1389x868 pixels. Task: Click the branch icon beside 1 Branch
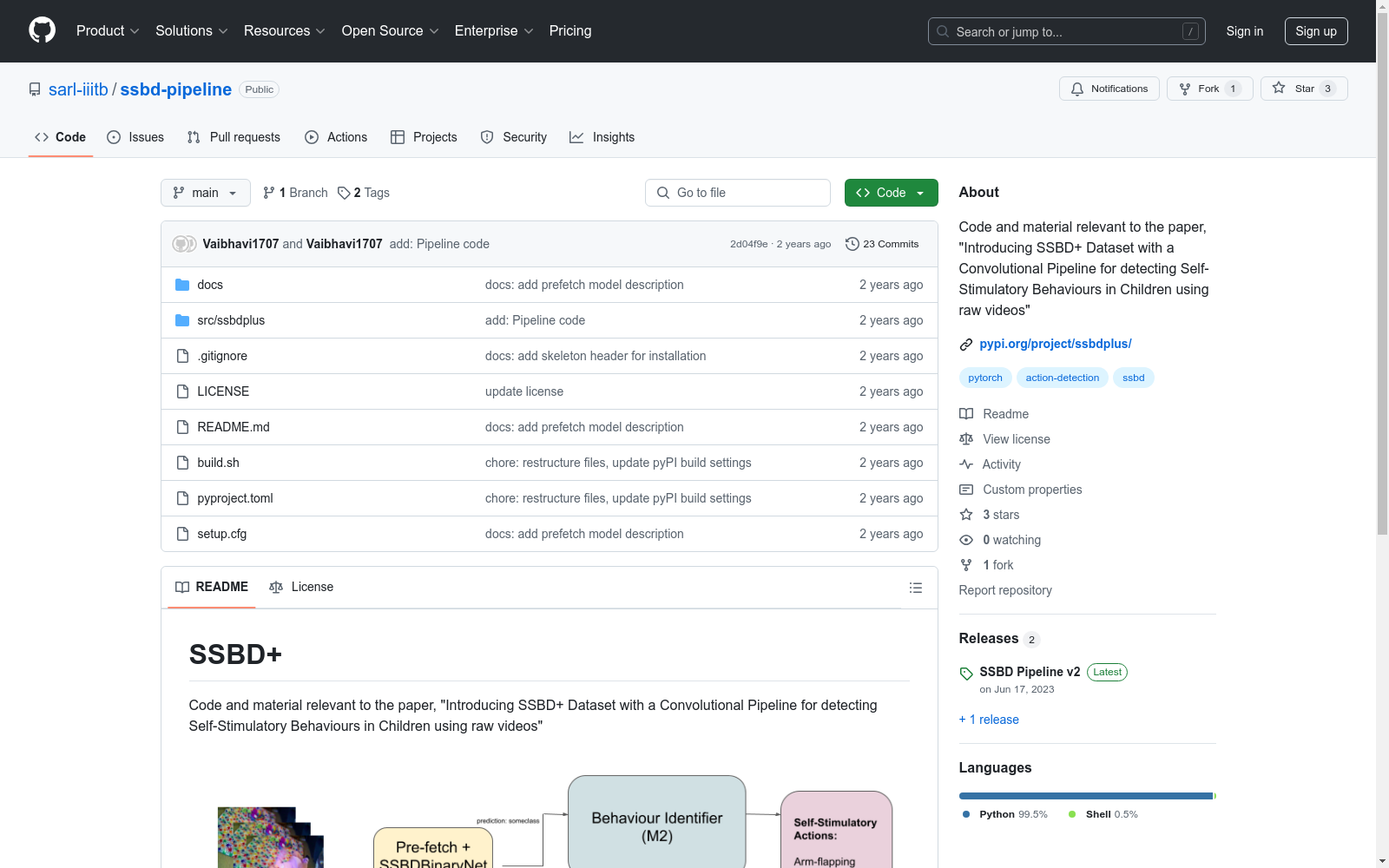click(x=269, y=193)
